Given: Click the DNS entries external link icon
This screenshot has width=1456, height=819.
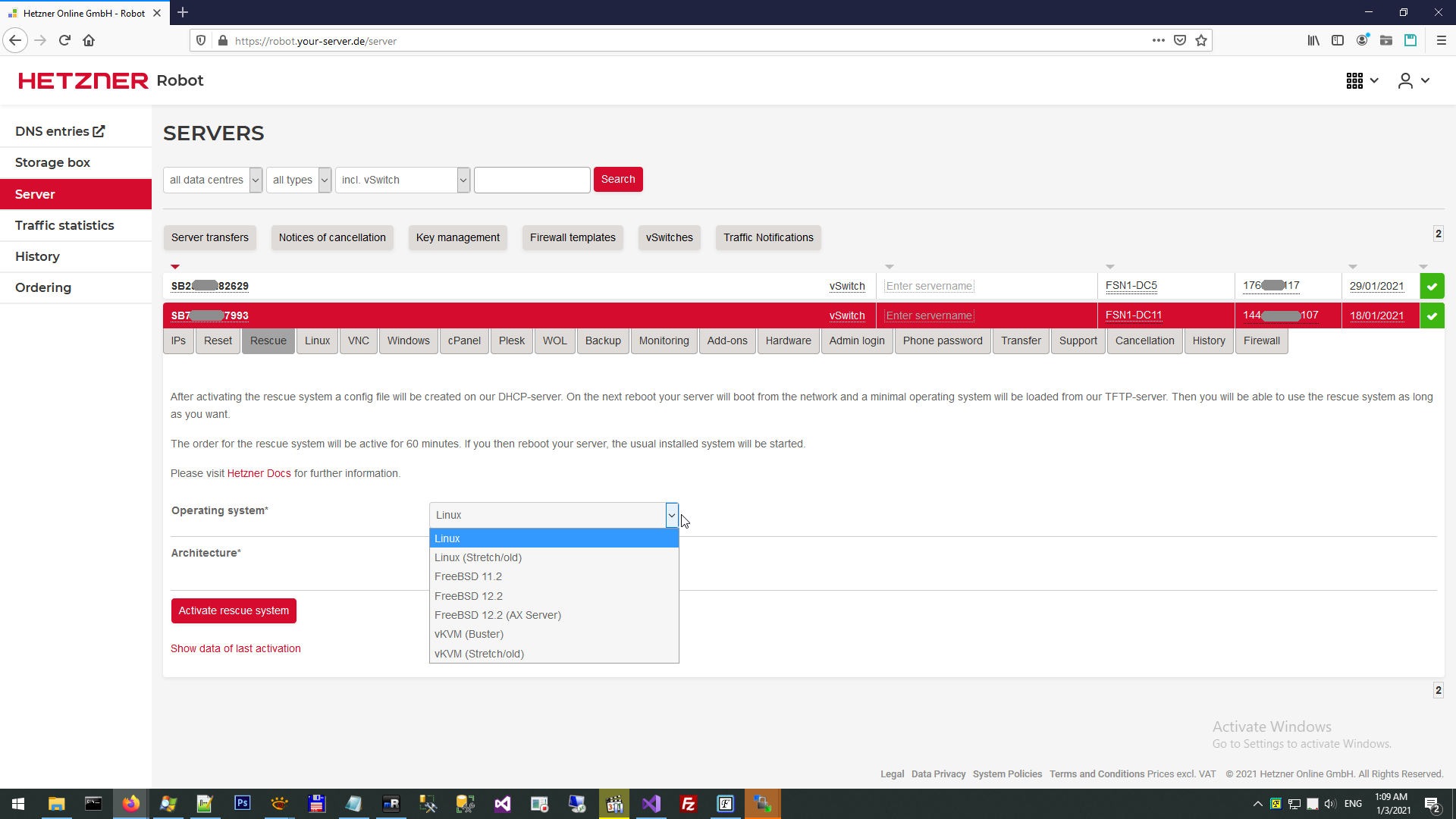Looking at the screenshot, I should [x=99, y=131].
